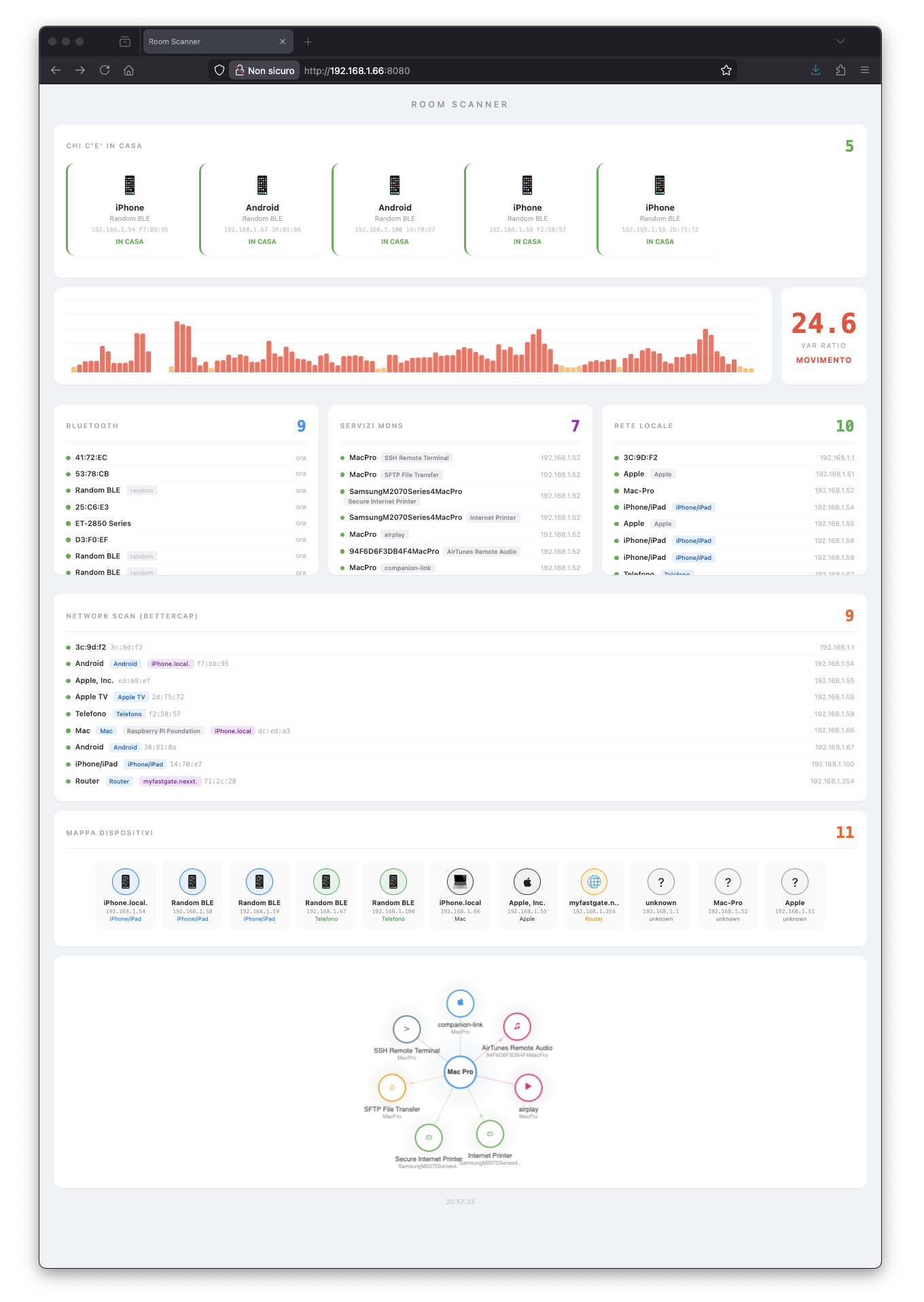Click the iPhone.local. phone icon 192.168.1.54
The height and width of the screenshot is (1302, 924).
tap(126, 882)
